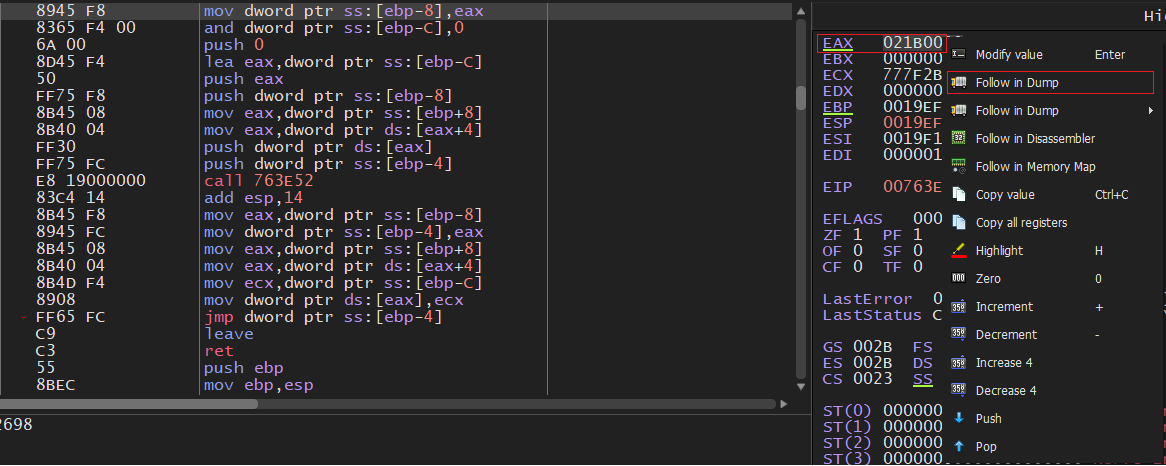1166x466 pixels.
Task: Select the push eax instruction
Action: pos(244,79)
